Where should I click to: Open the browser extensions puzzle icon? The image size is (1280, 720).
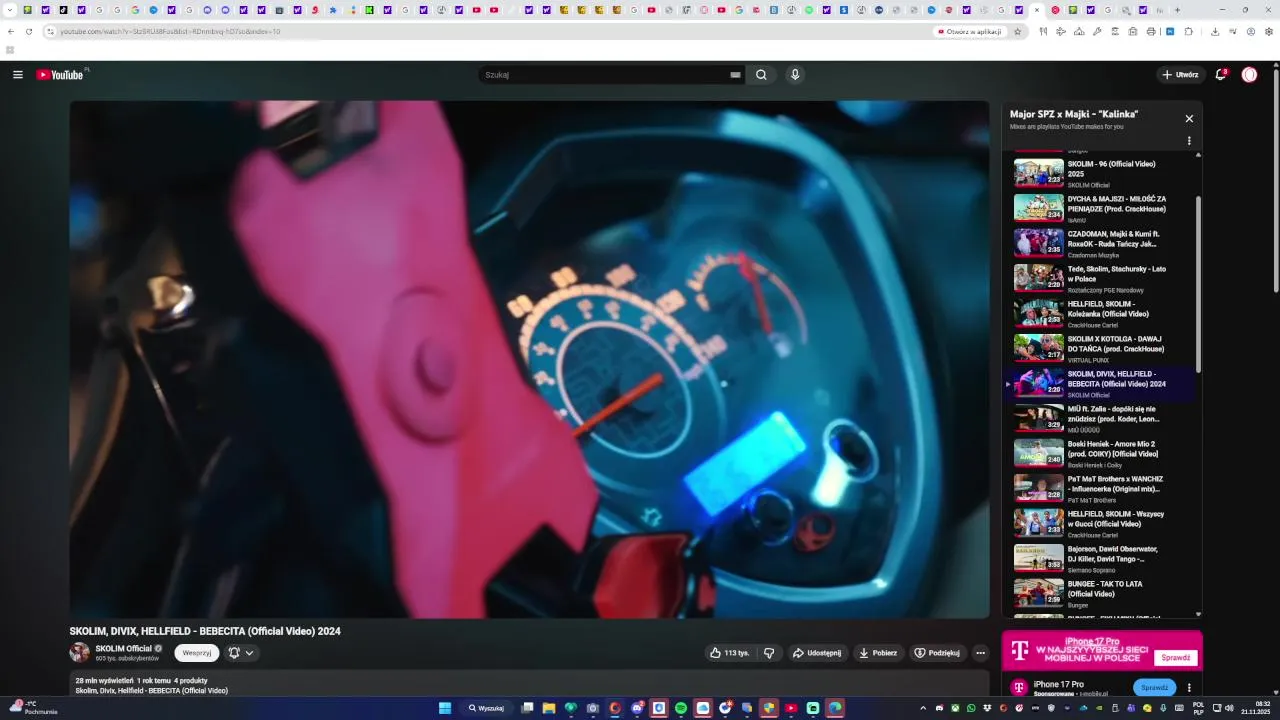(1189, 32)
